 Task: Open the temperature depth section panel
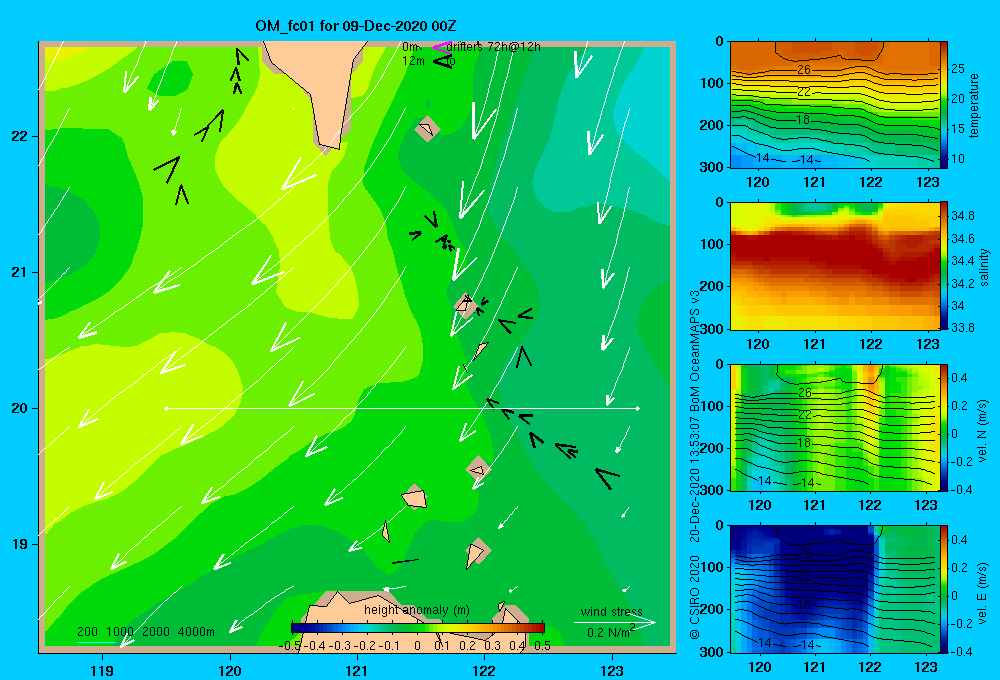[x=835, y=105]
